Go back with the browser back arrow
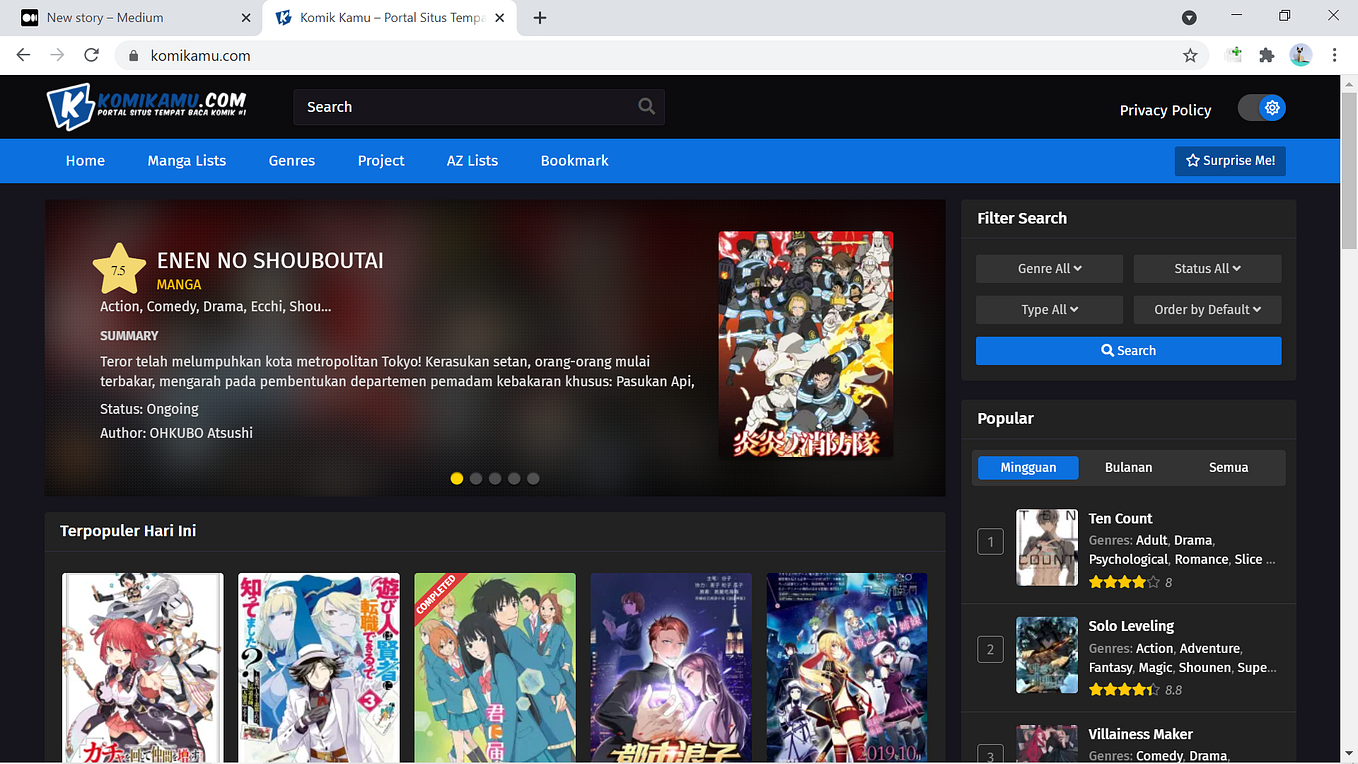Screen dimensions: 1358x764 (x=23, y=55)
